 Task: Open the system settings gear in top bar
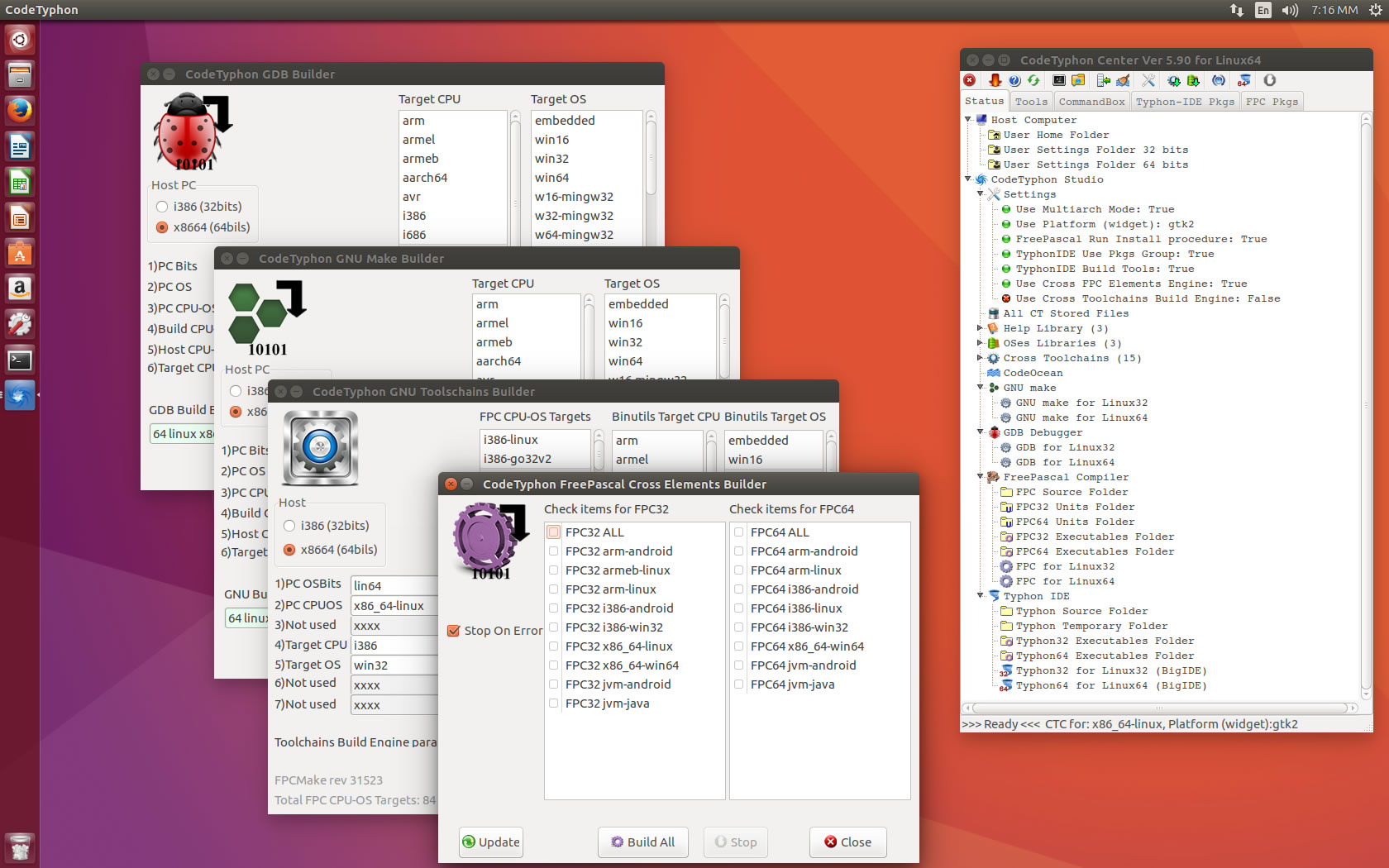pyautogui.click(x=1376, y=10)
